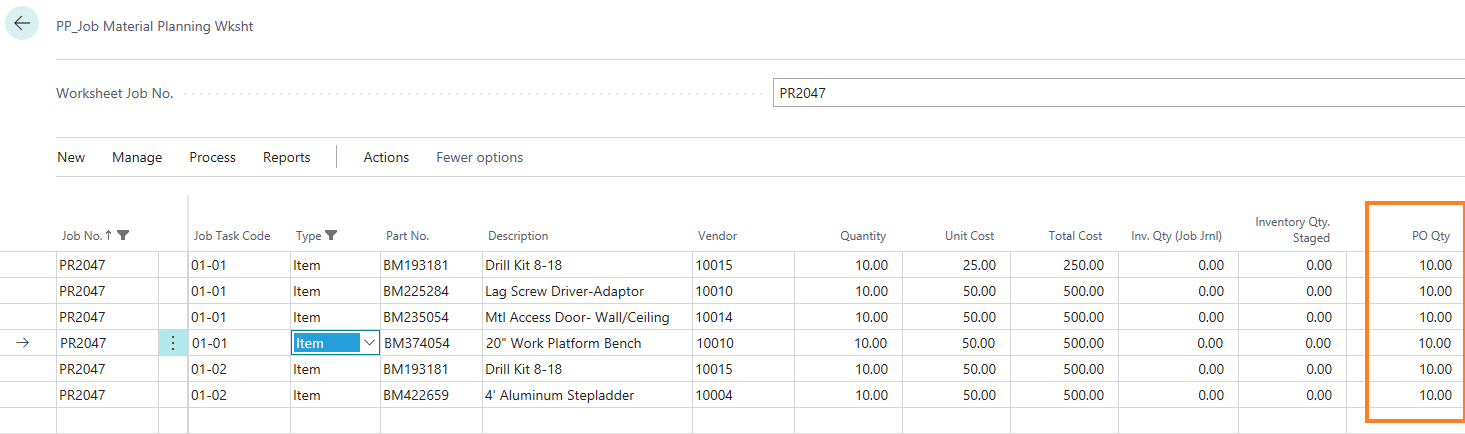Click the sort arrow on Job No. header

point(108,236)
